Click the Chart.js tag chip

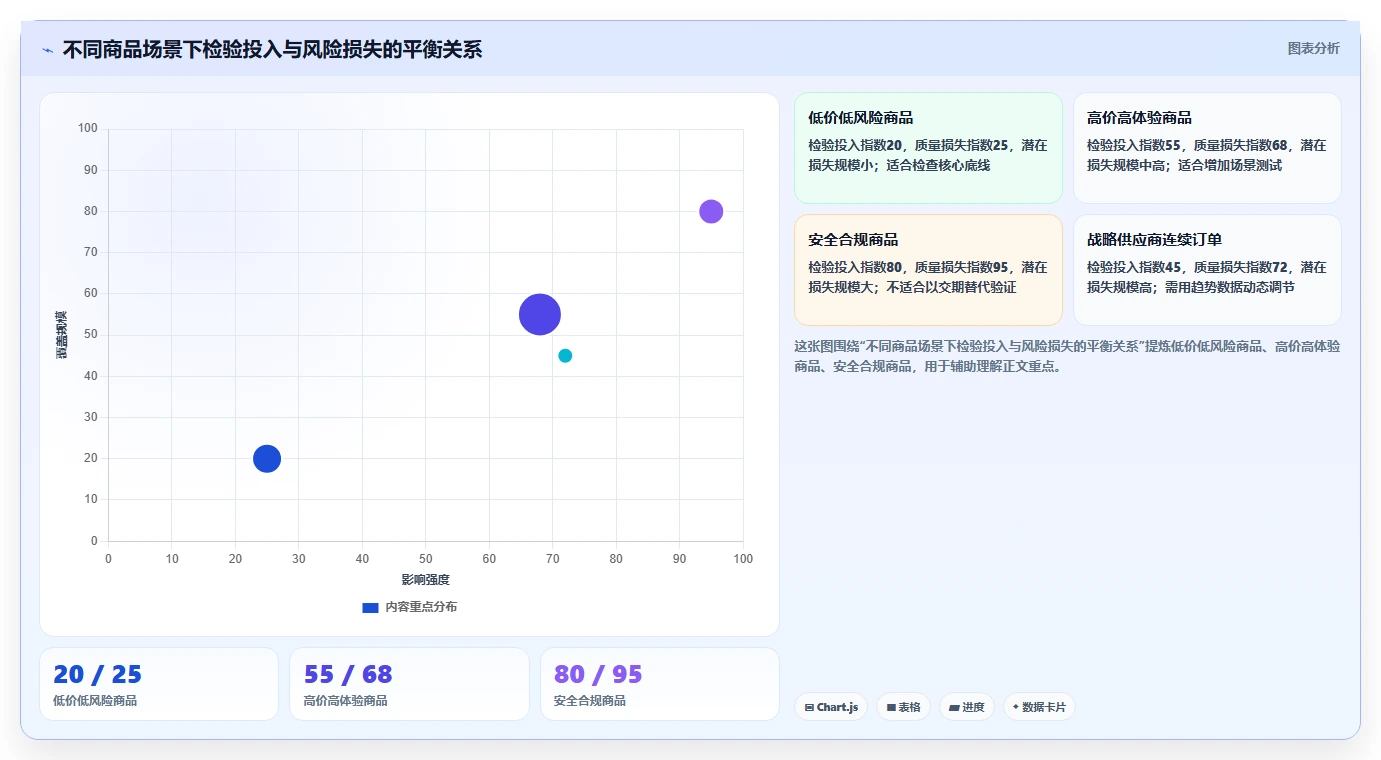pos(831,707)
